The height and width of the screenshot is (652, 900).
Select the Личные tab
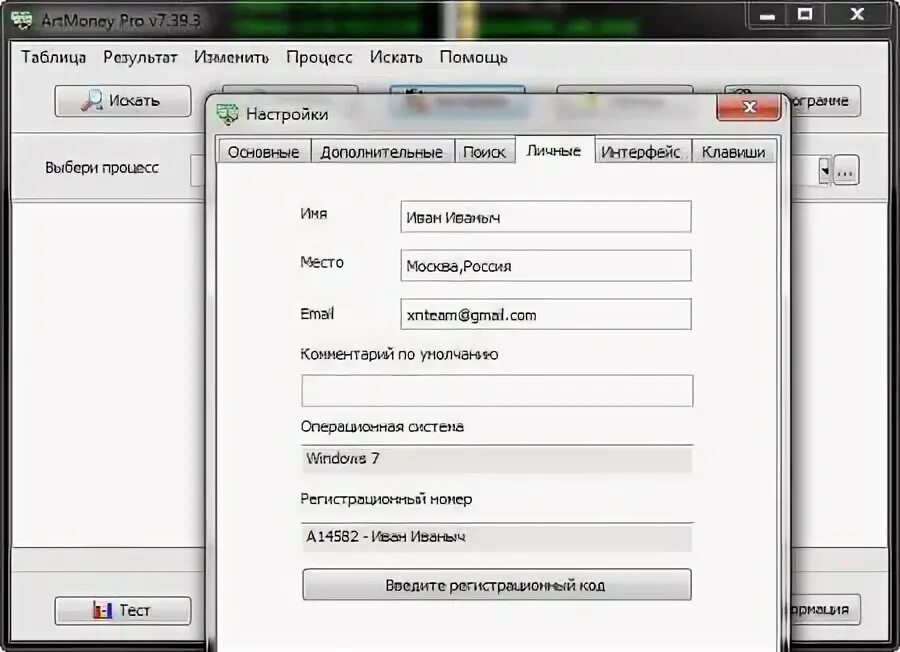(x=554, y=150)
